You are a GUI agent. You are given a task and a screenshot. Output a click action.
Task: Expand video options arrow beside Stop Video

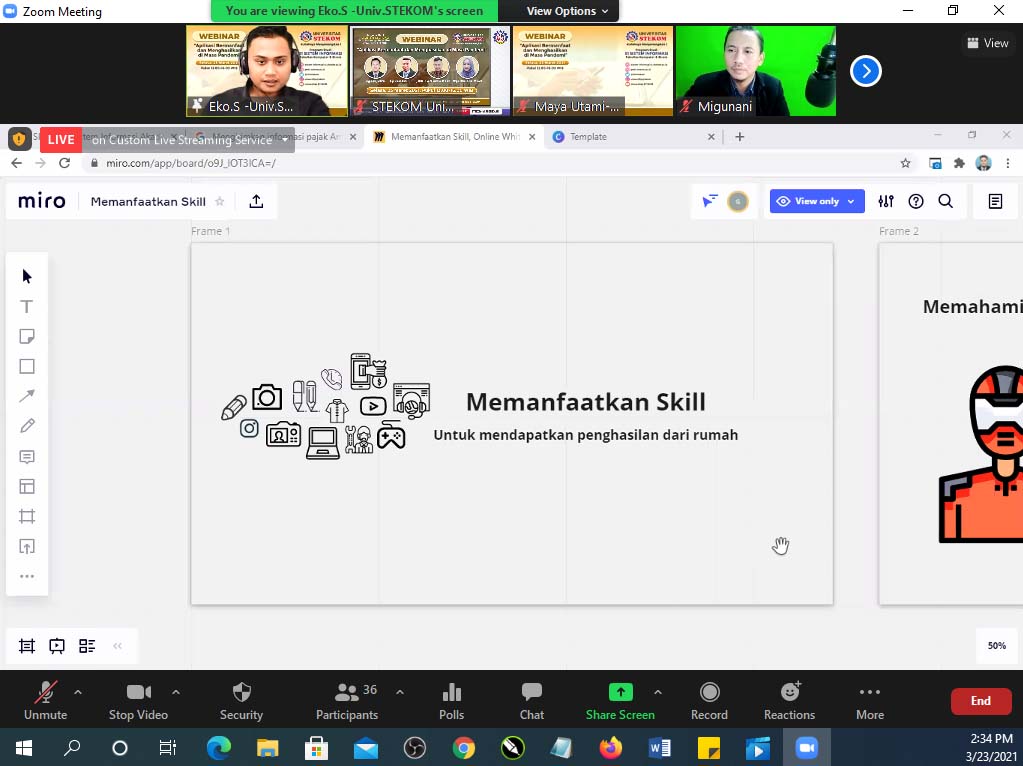pyautogui.click(x=176, y=692)
